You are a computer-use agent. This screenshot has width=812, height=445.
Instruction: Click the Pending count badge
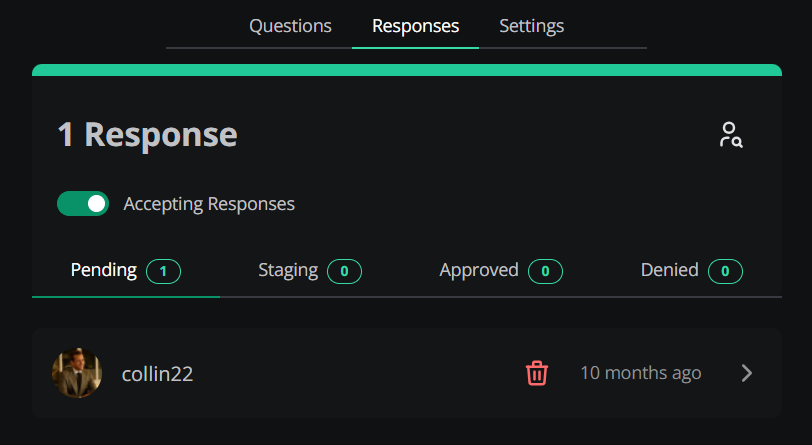pyautogui.click(x=163, y=271)
